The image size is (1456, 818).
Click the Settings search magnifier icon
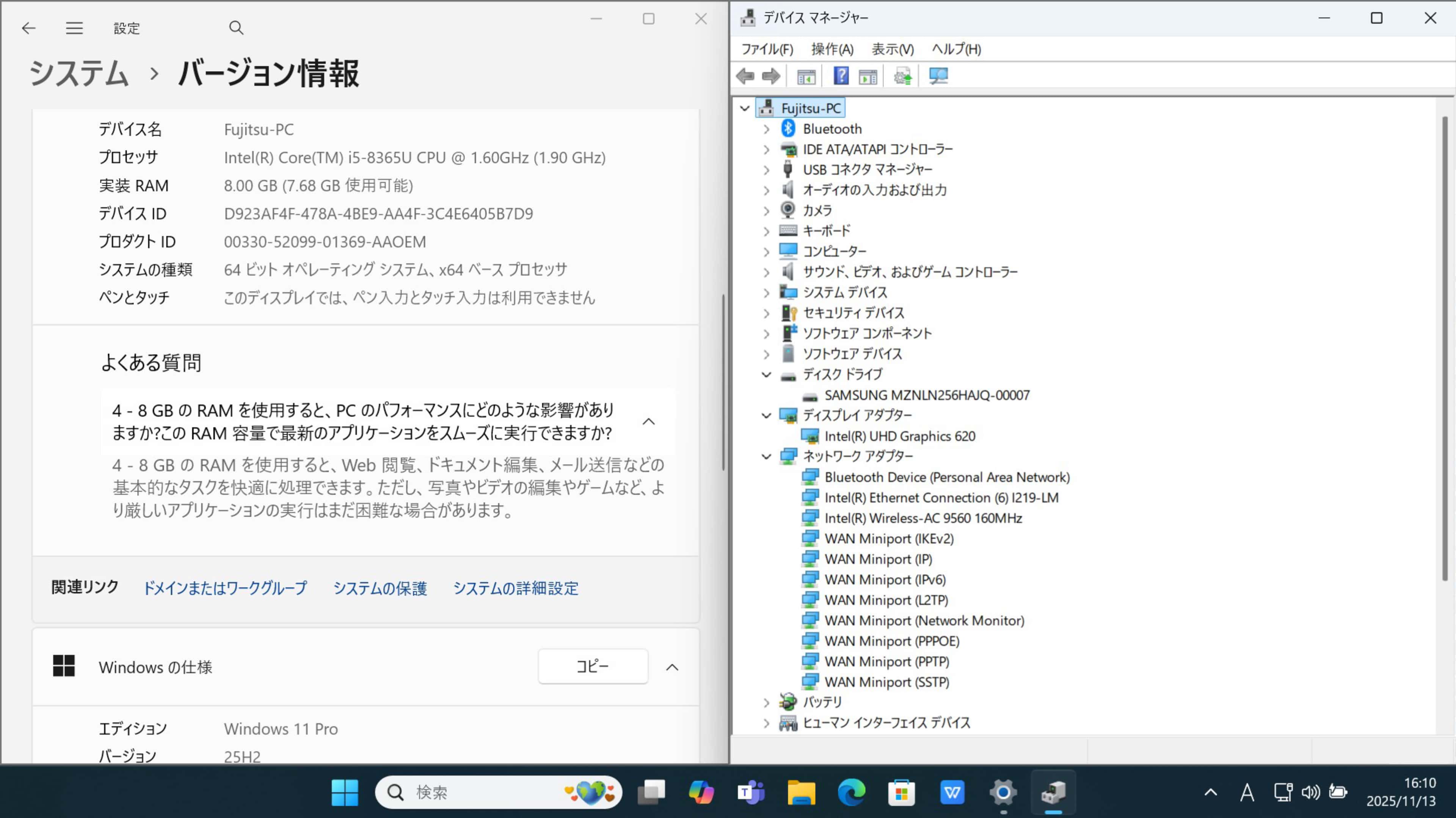coord(236,28)
